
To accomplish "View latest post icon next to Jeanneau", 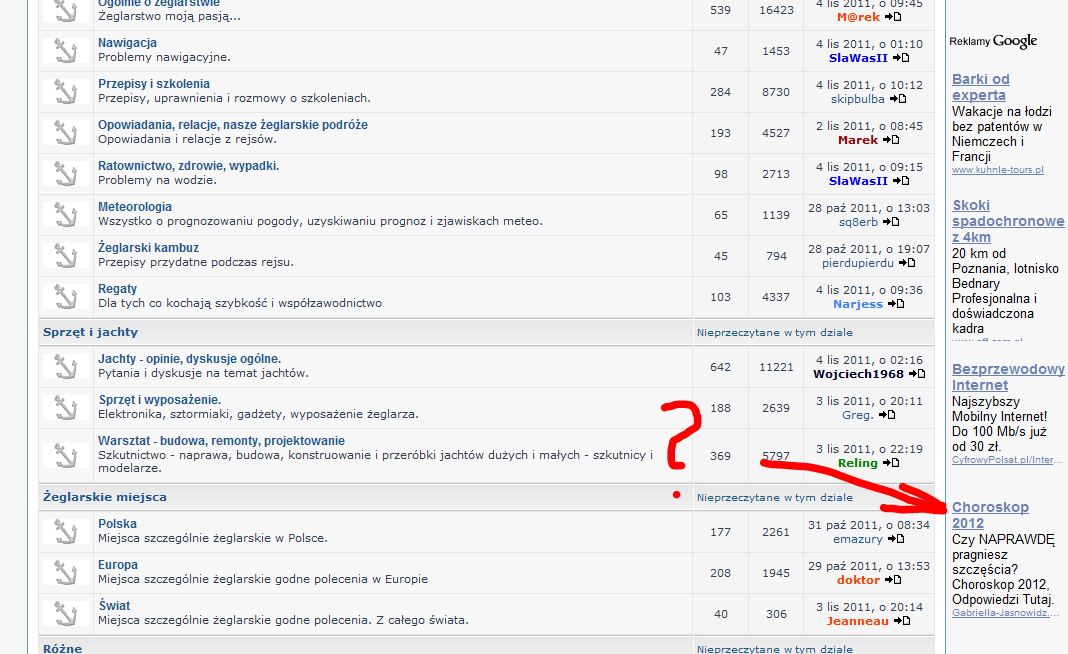I will (902, 621).
